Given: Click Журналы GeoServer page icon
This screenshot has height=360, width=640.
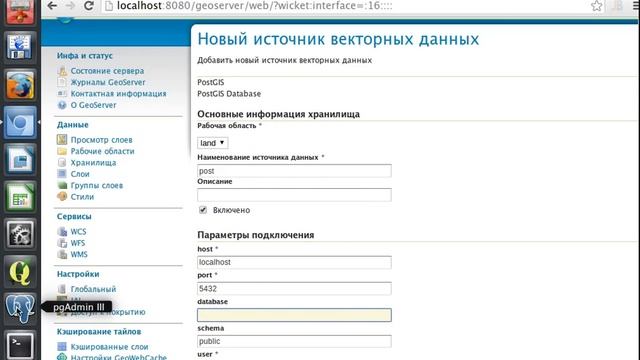Looking at the screenshot, I should (x=62, y=82).
